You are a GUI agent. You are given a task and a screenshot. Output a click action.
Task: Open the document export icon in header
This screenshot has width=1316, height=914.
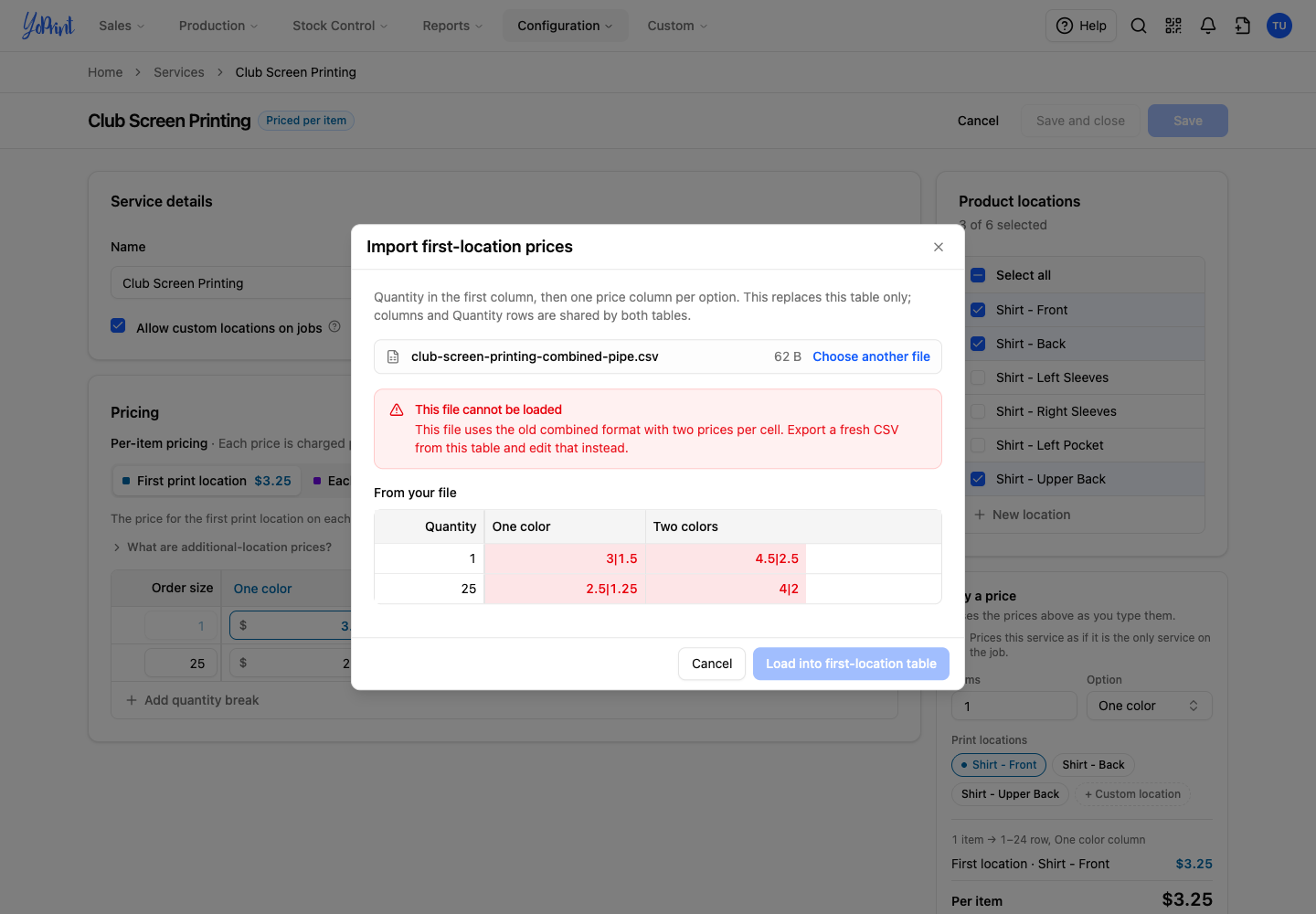[1243, 26]
